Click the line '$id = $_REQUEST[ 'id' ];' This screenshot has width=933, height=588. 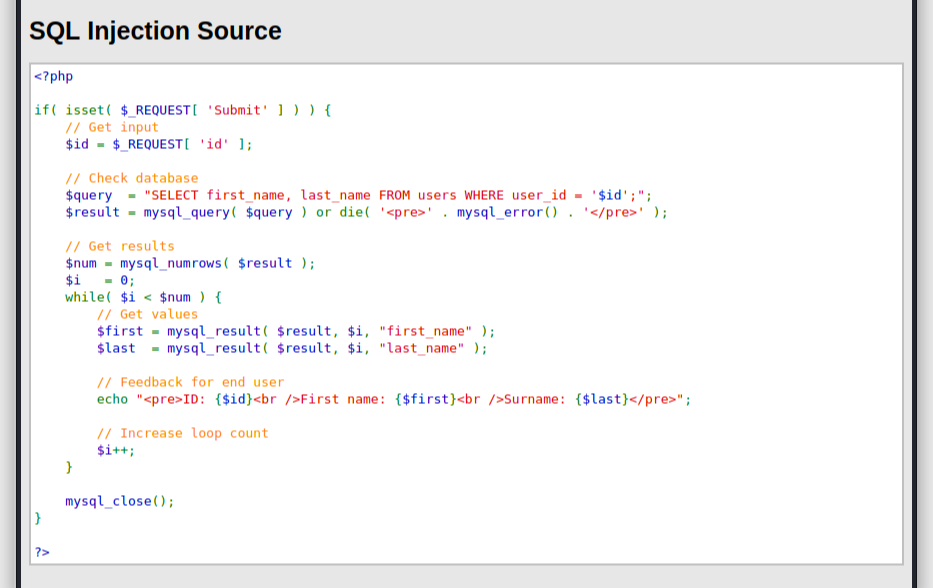159,144
